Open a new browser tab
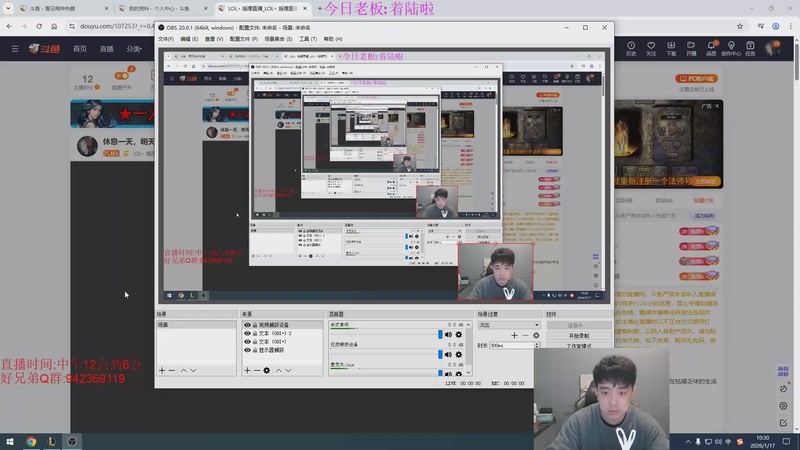Image resolution: width=800 pixels, height=450 pixels. (319, 9)
